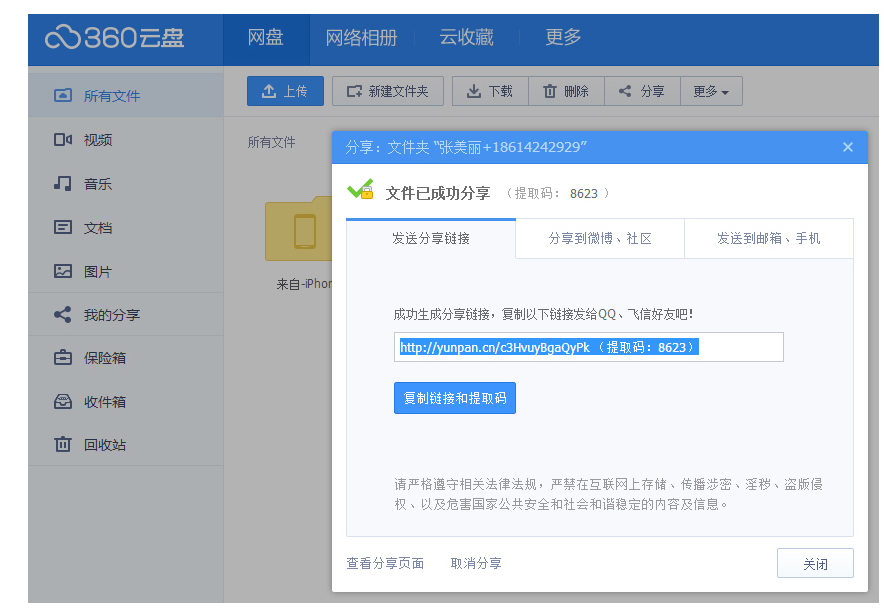884x610 pixels.
Task: Click the 取消分享 link
Action: pyautogui.click(x=476, y=564)
